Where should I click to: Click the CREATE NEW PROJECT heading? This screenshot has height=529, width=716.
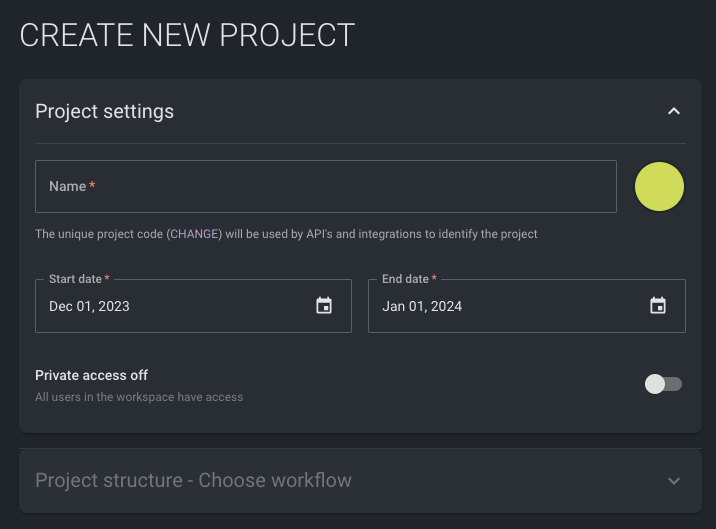tap(187, 34)
